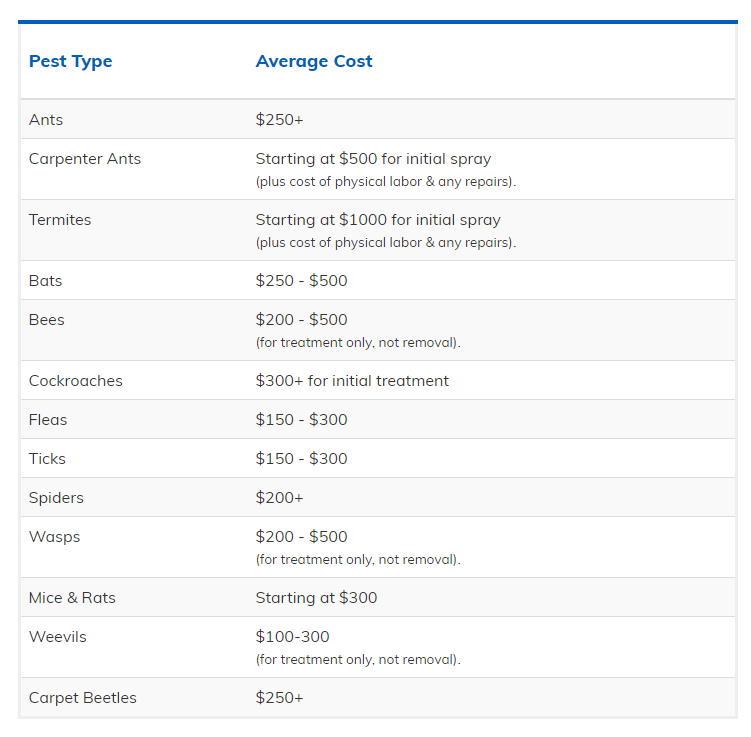The height and width of the screenshot is (737, 751).
Task: Click the Cockroaches pest name
Action: tap(76, 381)
